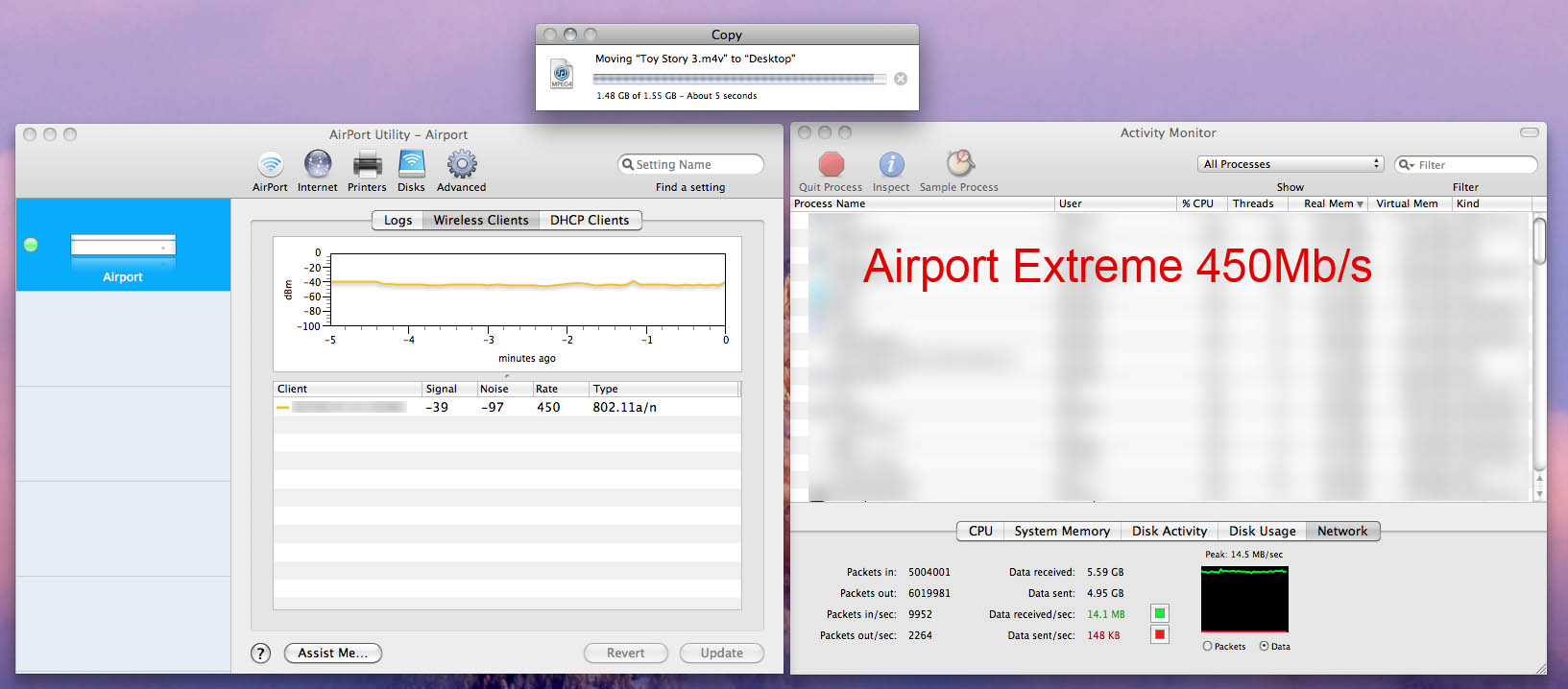Open the Disks toolbar icon
The height and width of the screenshot is (689, 1568).
click(x=412, y=164)
